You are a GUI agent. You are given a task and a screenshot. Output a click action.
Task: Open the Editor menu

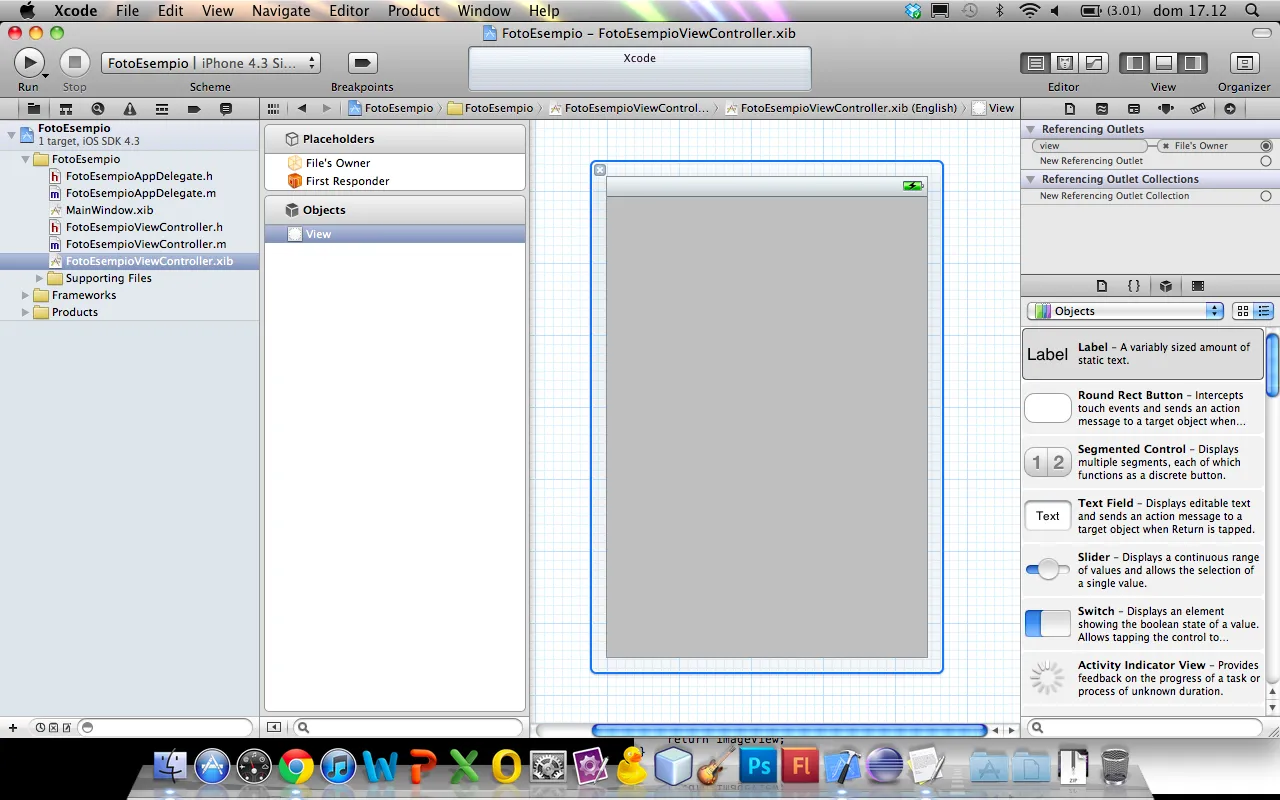click(x=349, y=11)
